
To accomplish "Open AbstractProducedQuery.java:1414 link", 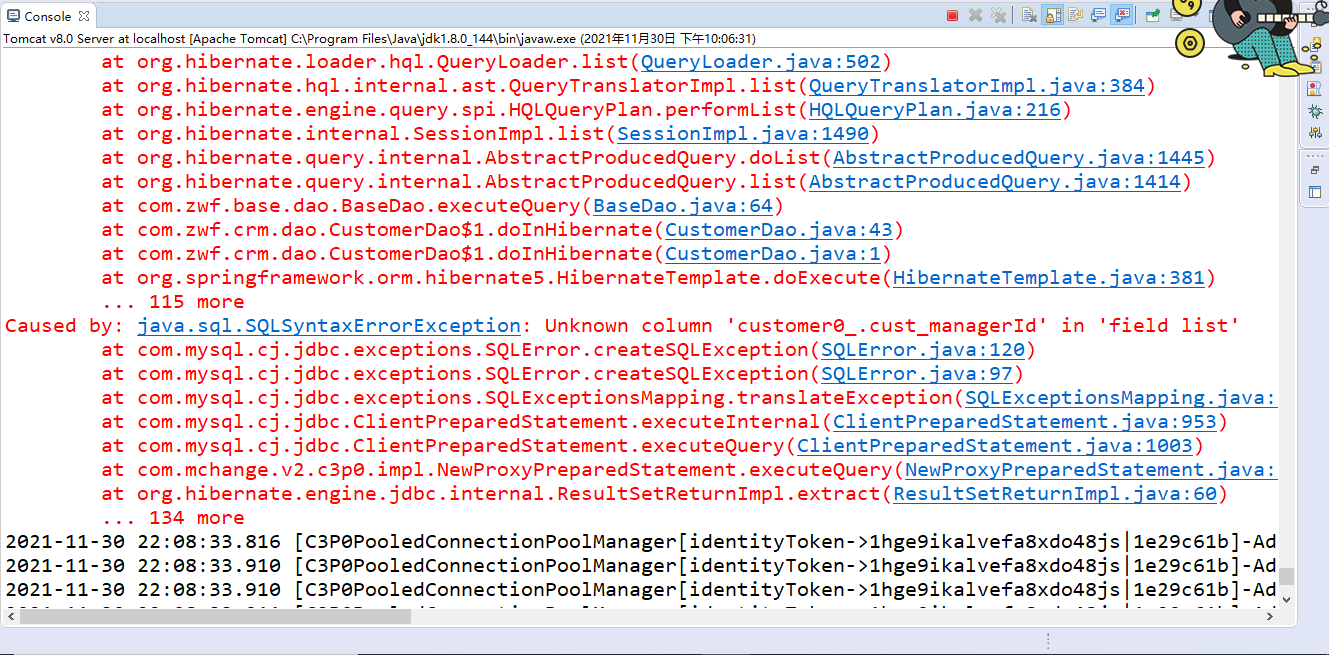I will coord(995,182).
